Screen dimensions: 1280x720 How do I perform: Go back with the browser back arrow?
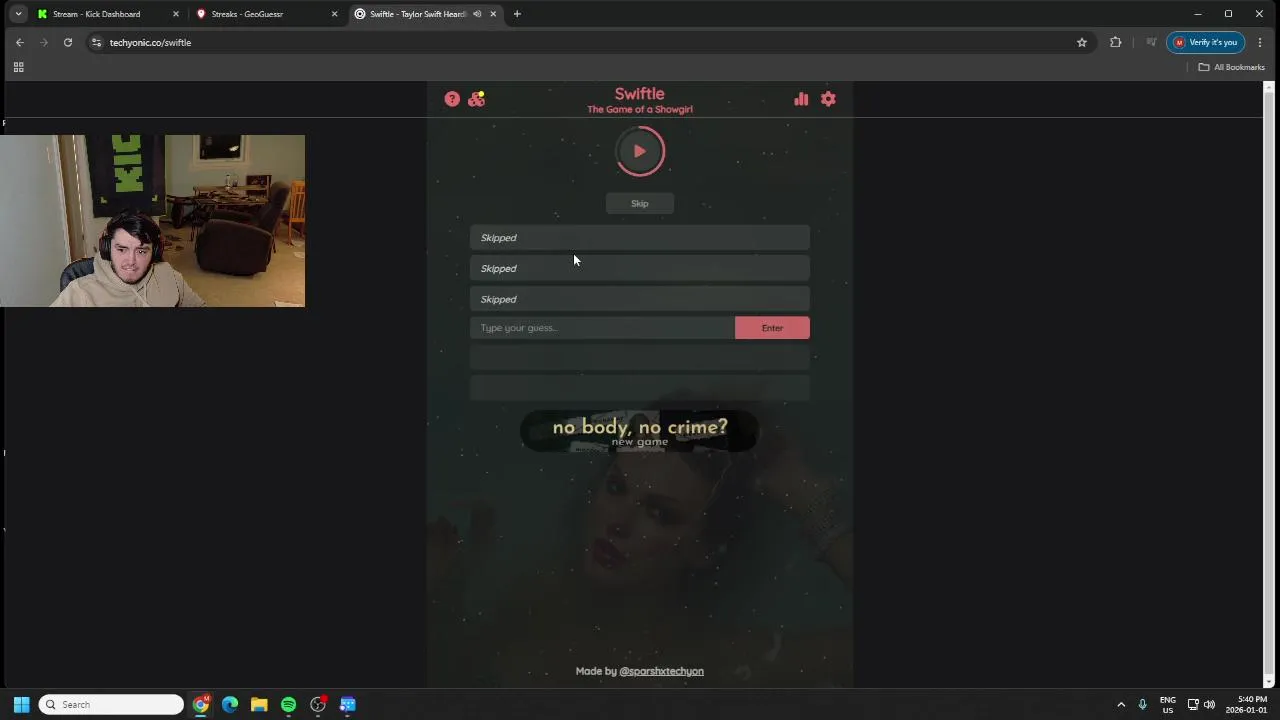coord(20,42)
